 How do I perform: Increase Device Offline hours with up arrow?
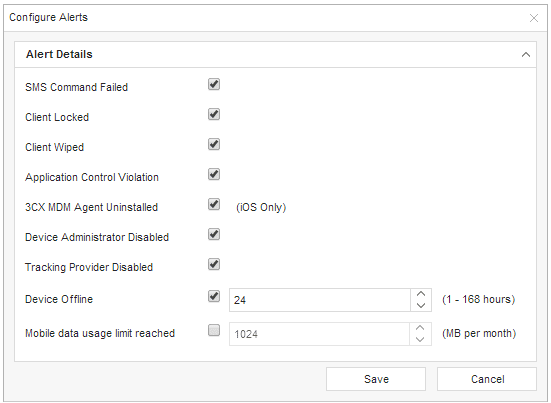point(421,294)
